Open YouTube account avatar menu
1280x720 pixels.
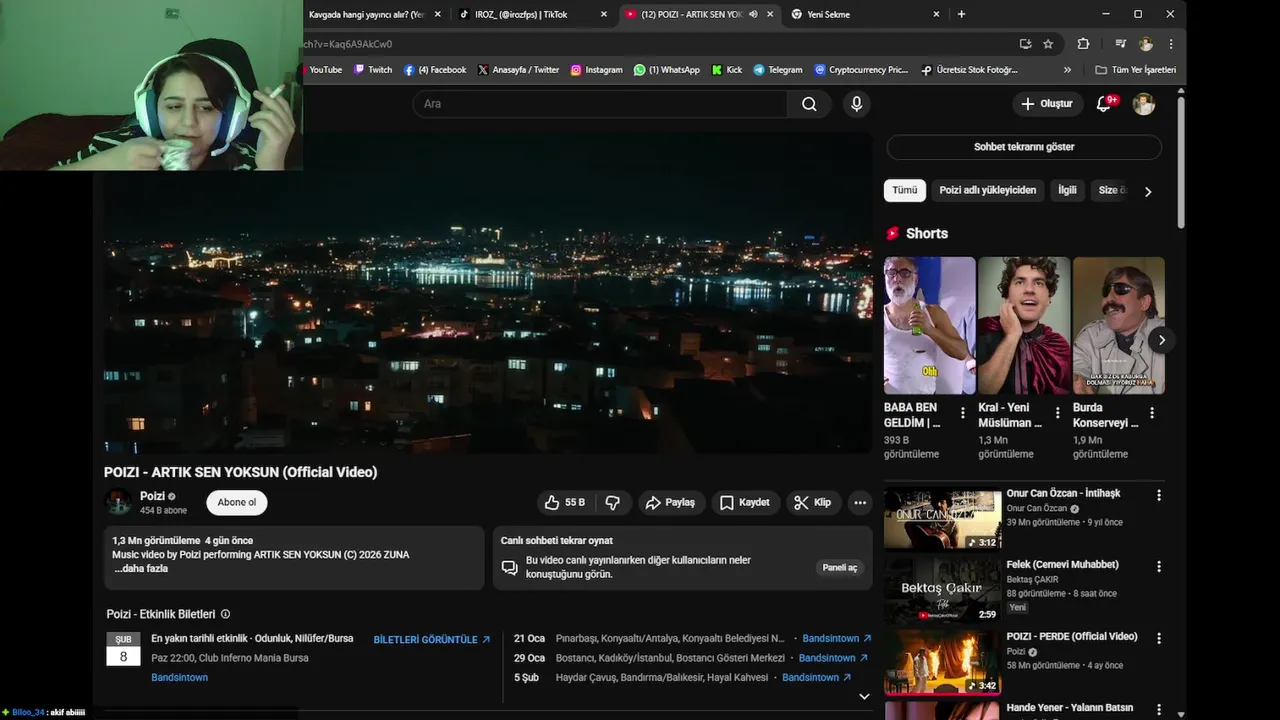[x=1144, y=104]
